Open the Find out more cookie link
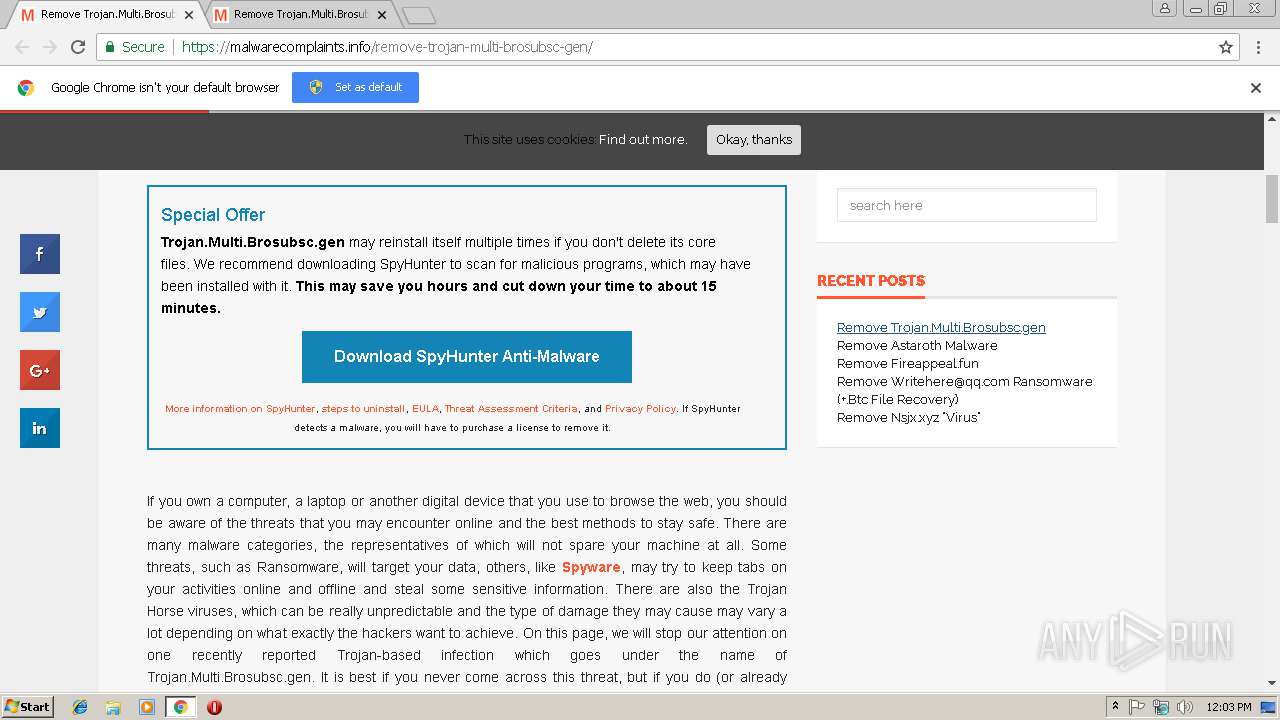1280x720 pixels. (x=643, y=140)
